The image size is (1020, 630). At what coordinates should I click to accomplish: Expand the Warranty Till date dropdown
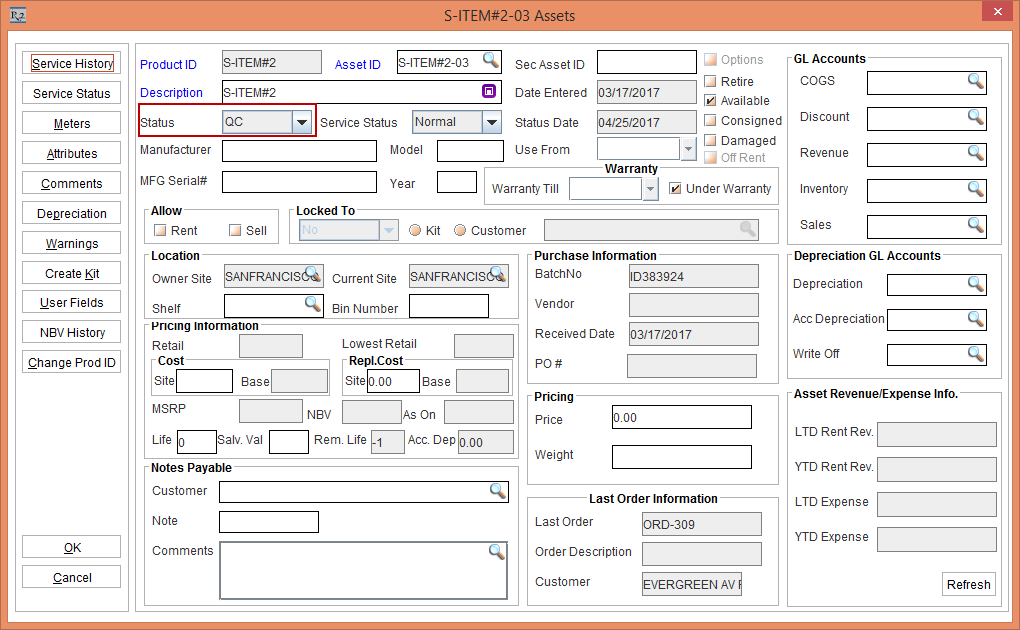[651, 188]
